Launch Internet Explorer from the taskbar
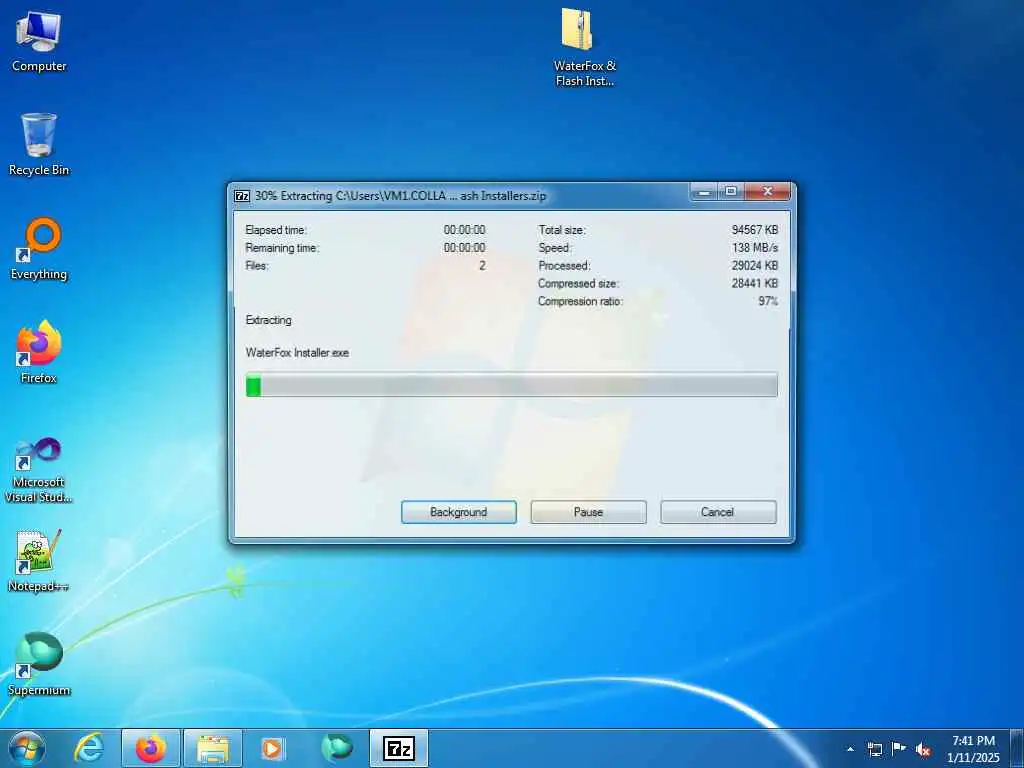Image resolution: width=1024 pixels, height=768 pixels. (x=88, y=748)
